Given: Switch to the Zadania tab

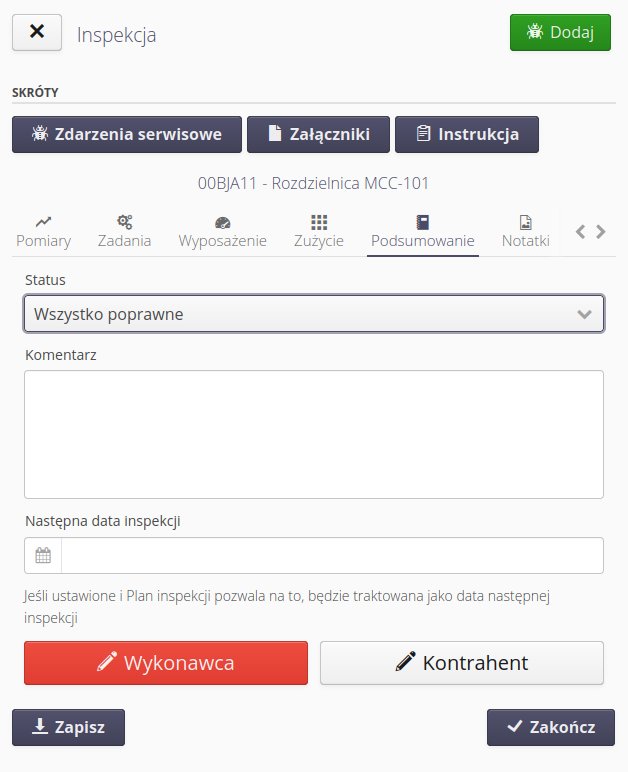Looking at the screenshot, I should point(125,231).
